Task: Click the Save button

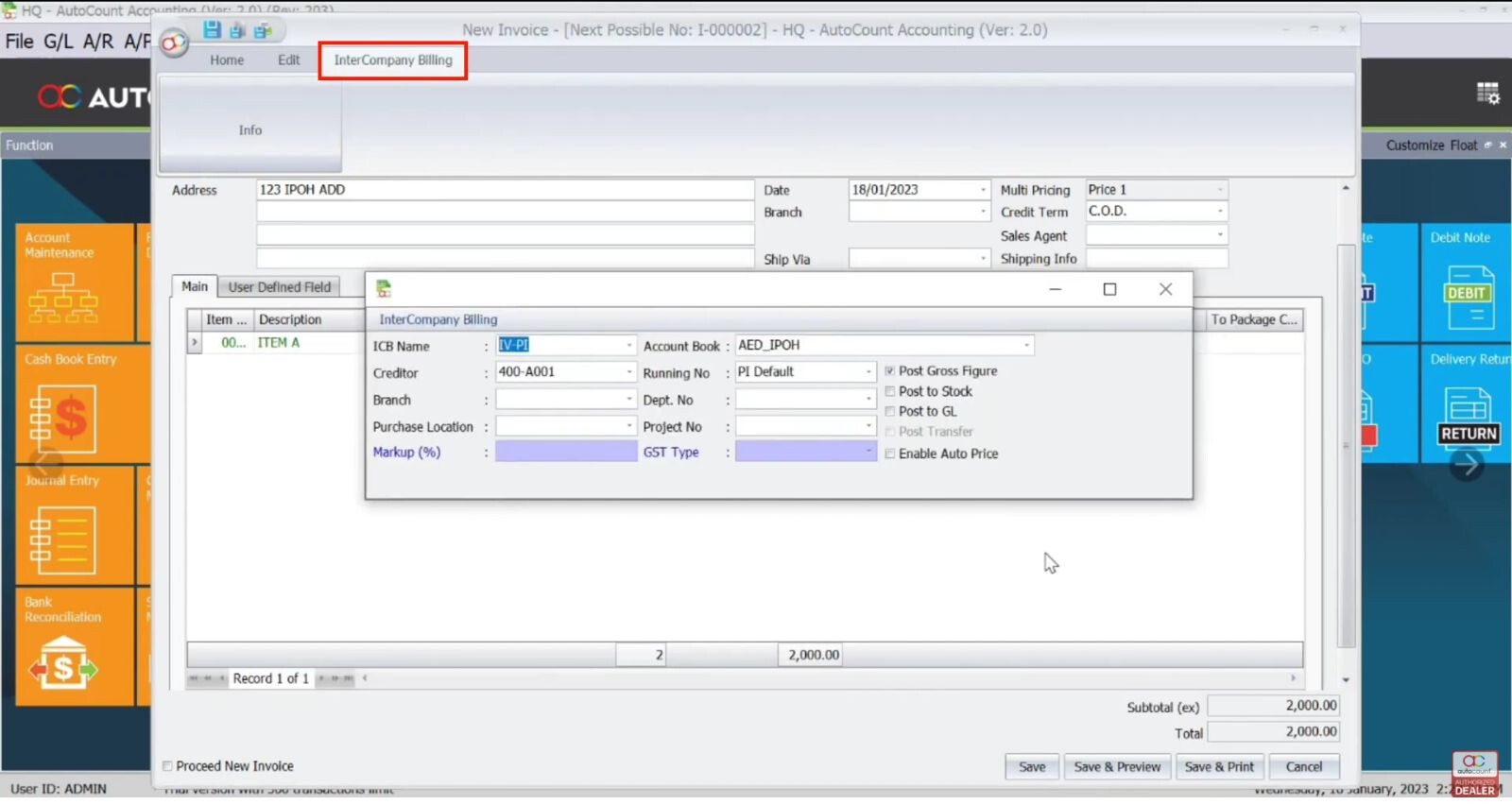Action: pos(1032,767)
